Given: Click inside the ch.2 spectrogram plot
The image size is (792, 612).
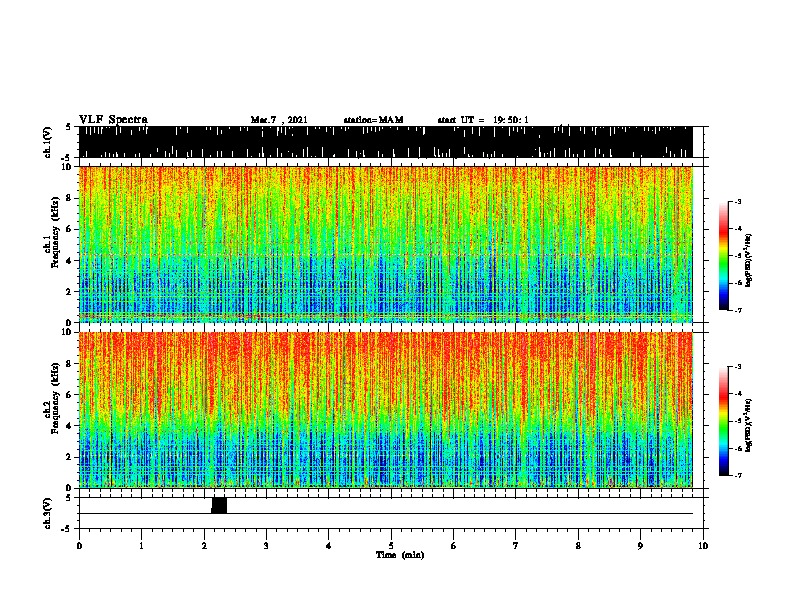Looking at the screenshot, I should click(386, 410).
